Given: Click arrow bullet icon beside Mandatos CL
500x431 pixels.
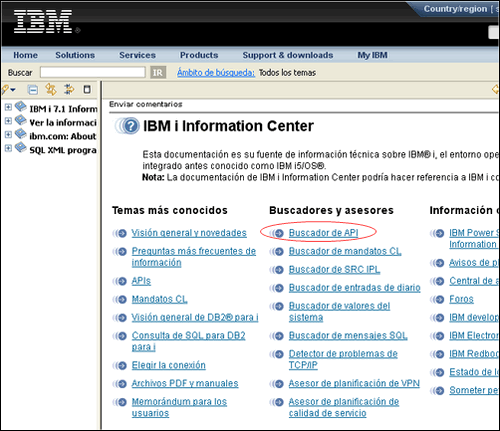Looking at the screenshot, I should (120, 300).
